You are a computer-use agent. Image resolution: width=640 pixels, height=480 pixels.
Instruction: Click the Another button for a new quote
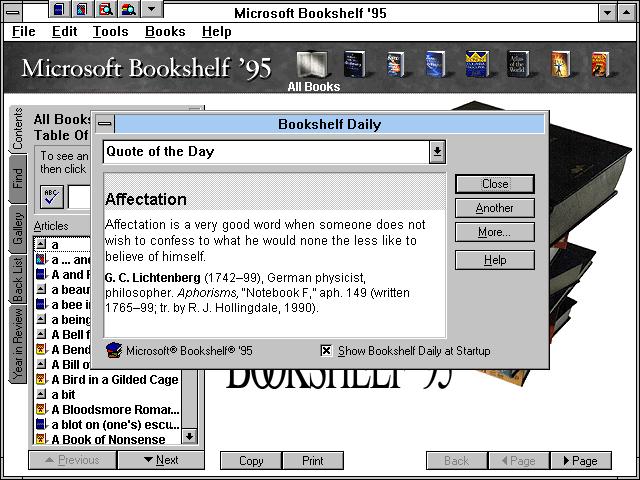pyautogui.click(x=495, y=208)
